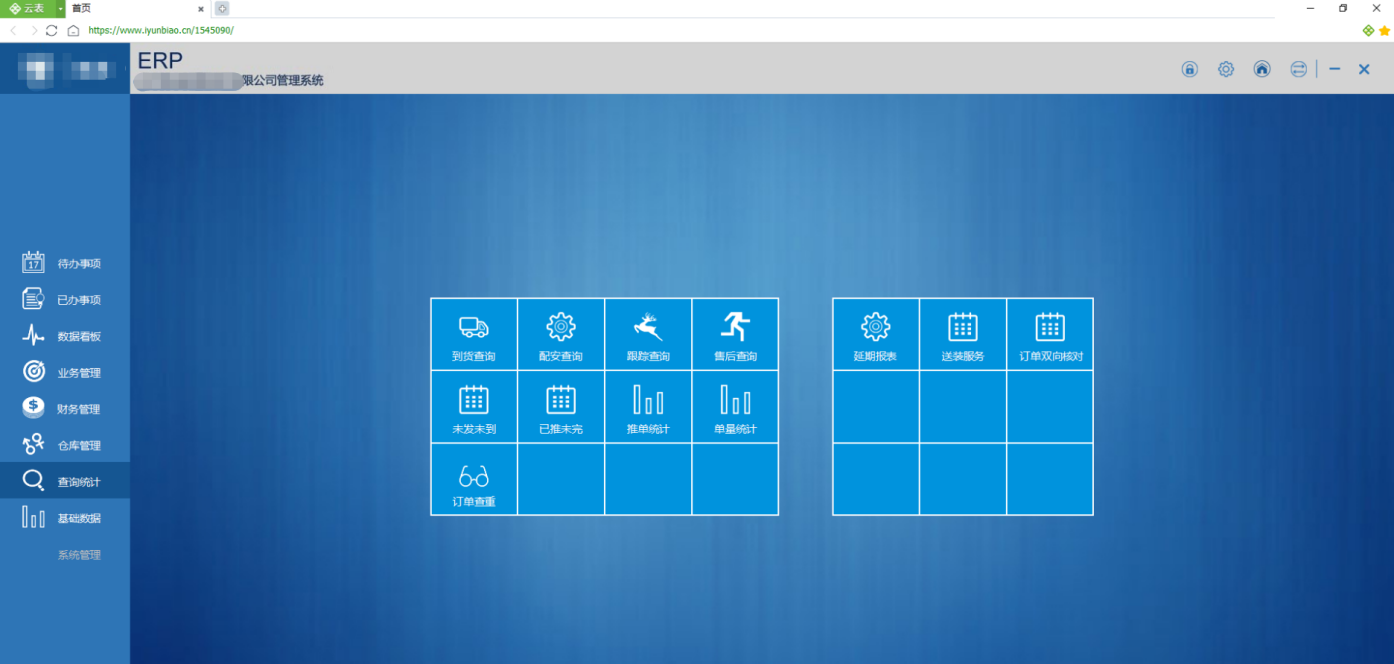Select 仓库管理 in the sidebar
1394x664 pixels.
(65, 445)
